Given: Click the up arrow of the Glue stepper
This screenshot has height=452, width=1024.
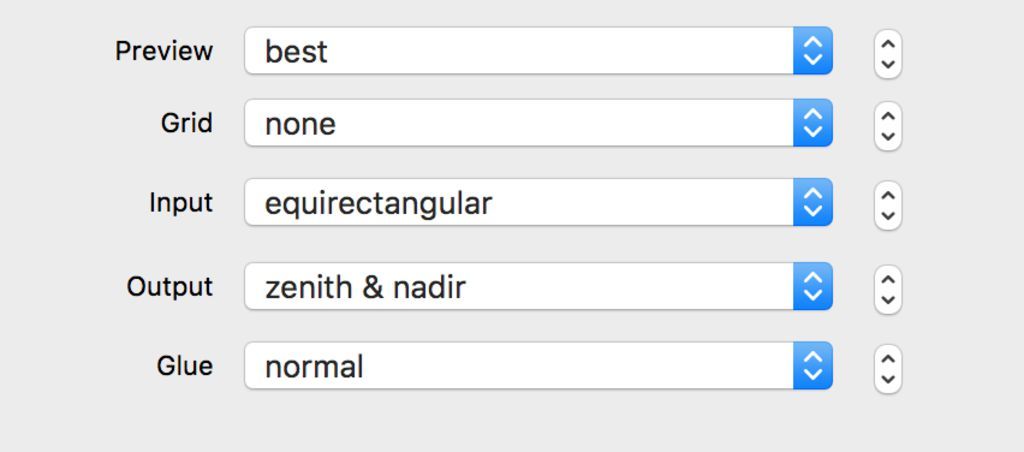Looking at the screenshot, I should pyautogui.click(x=888, y=358).
